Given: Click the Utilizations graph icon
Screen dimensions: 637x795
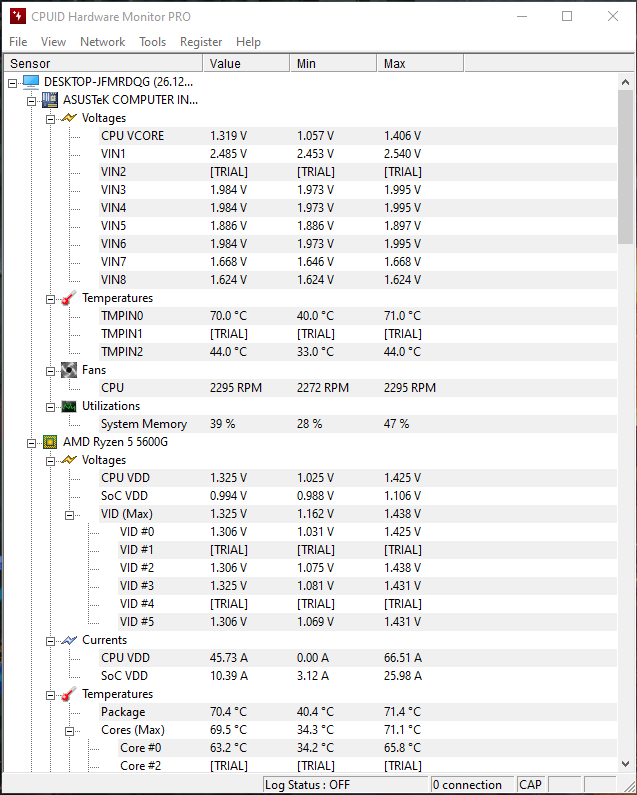Looking at the screenshot, I should point(69,406).
